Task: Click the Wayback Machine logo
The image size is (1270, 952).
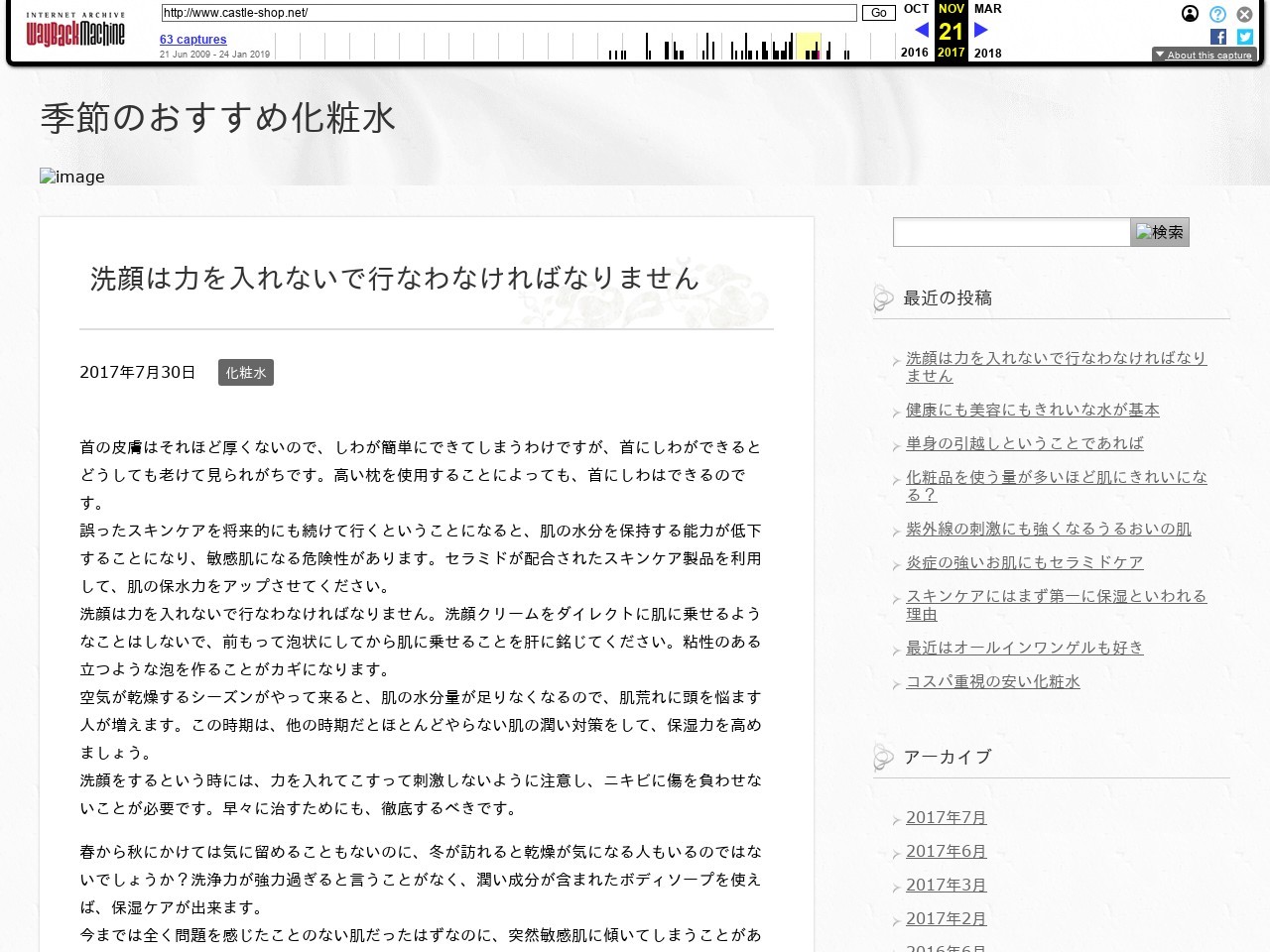Action: tap(75, 31)
